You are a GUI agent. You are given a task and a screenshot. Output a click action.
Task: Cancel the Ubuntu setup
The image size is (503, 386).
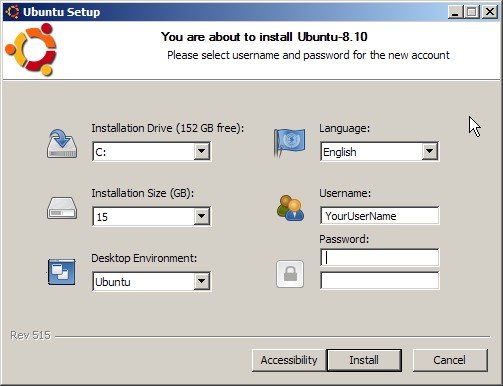click(x=450, y=360)
